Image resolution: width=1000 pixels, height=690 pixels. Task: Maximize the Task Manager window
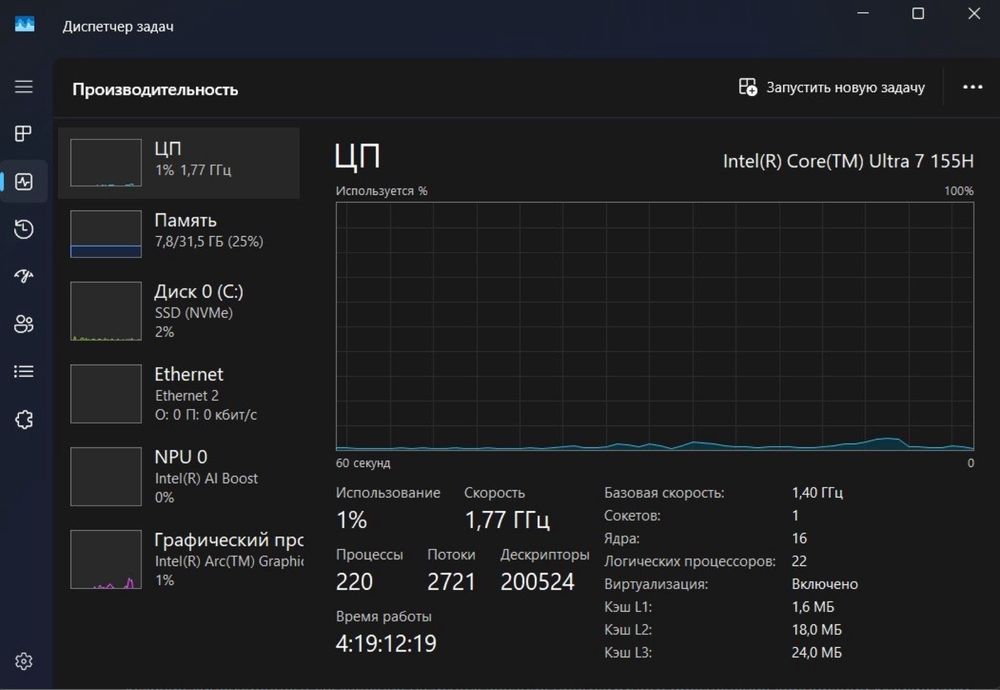point(918,13)
